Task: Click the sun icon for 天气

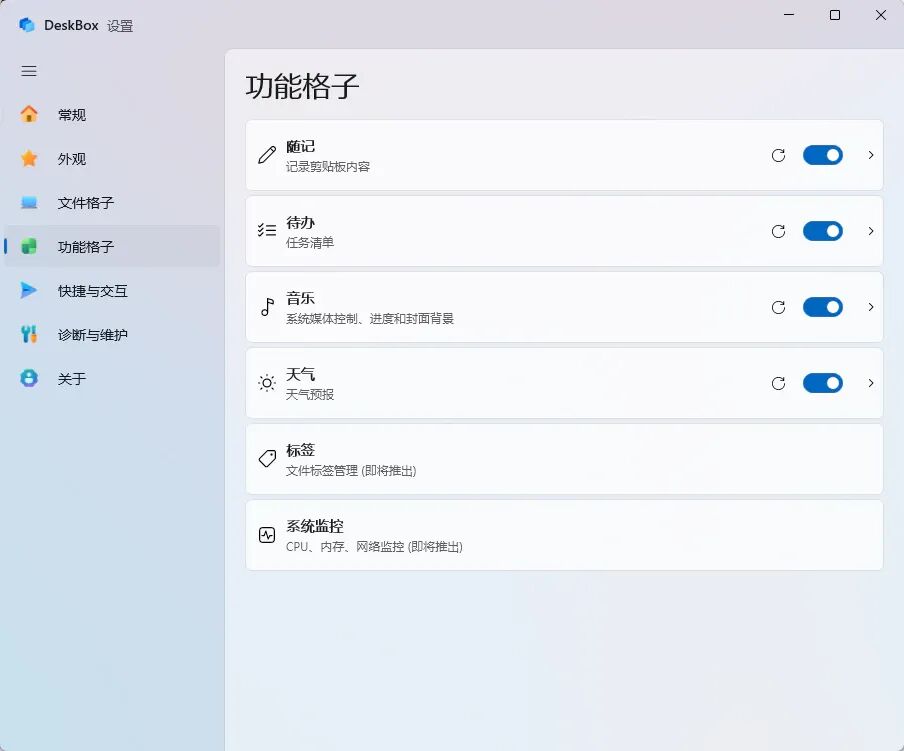Action: coord(267,383)
